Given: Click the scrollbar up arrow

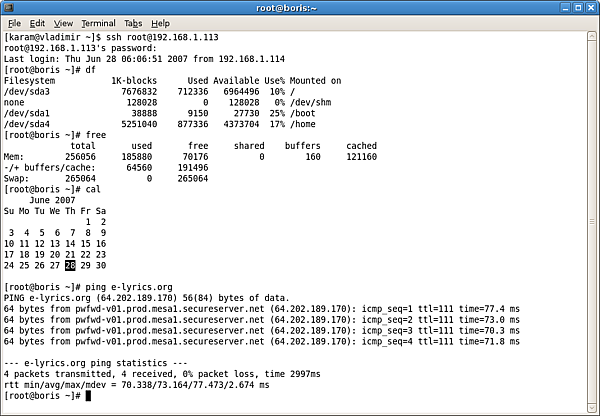Looking at the screenshot, I should [x=590, y=38].
